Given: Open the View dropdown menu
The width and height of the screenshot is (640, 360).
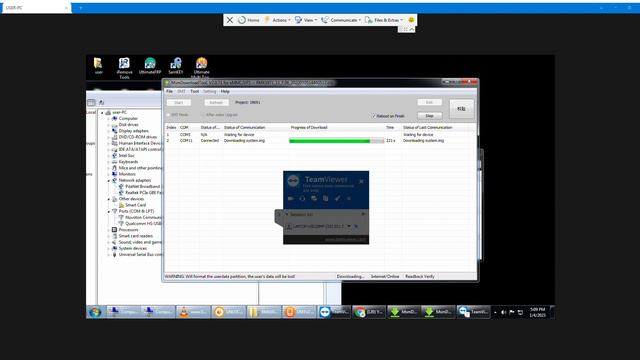Looking at the screenshot, I should [306, 20].
